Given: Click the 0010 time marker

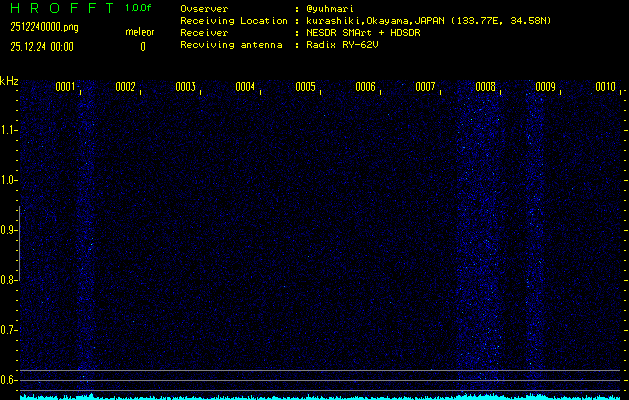Looking at the screenshot, I should click(605, 87).
